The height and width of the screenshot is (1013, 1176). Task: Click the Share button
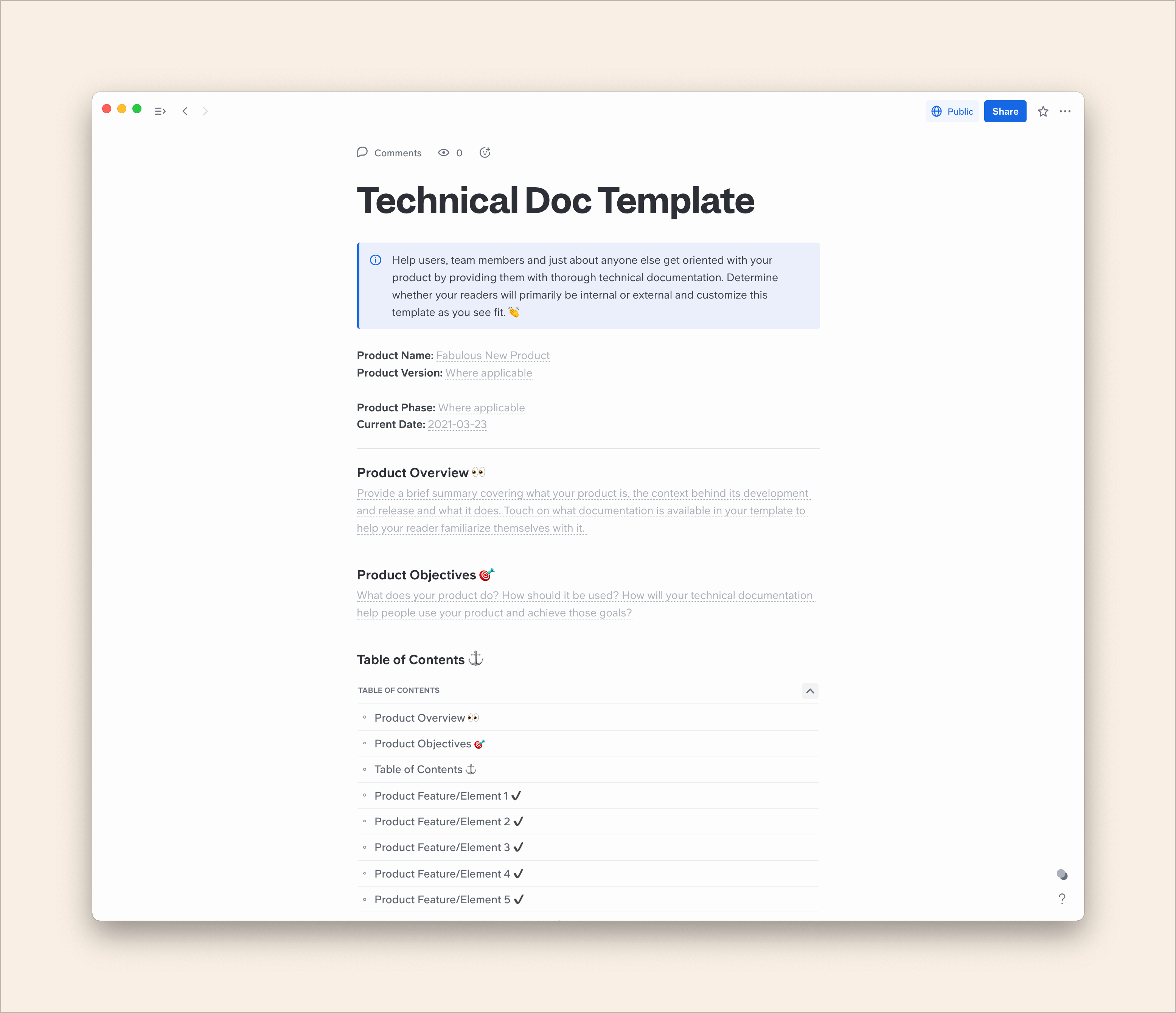tap(1004, 111)
